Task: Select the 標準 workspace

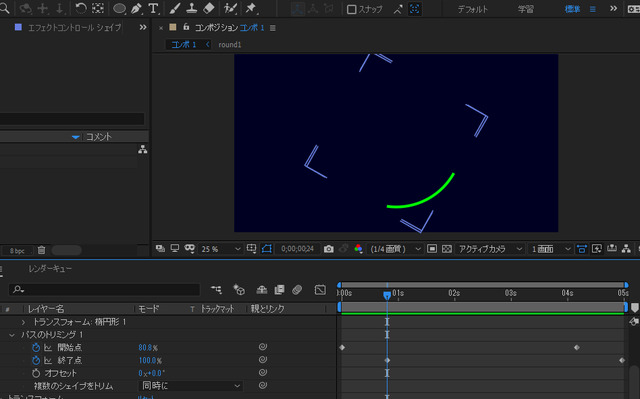Action: [572, 9]
